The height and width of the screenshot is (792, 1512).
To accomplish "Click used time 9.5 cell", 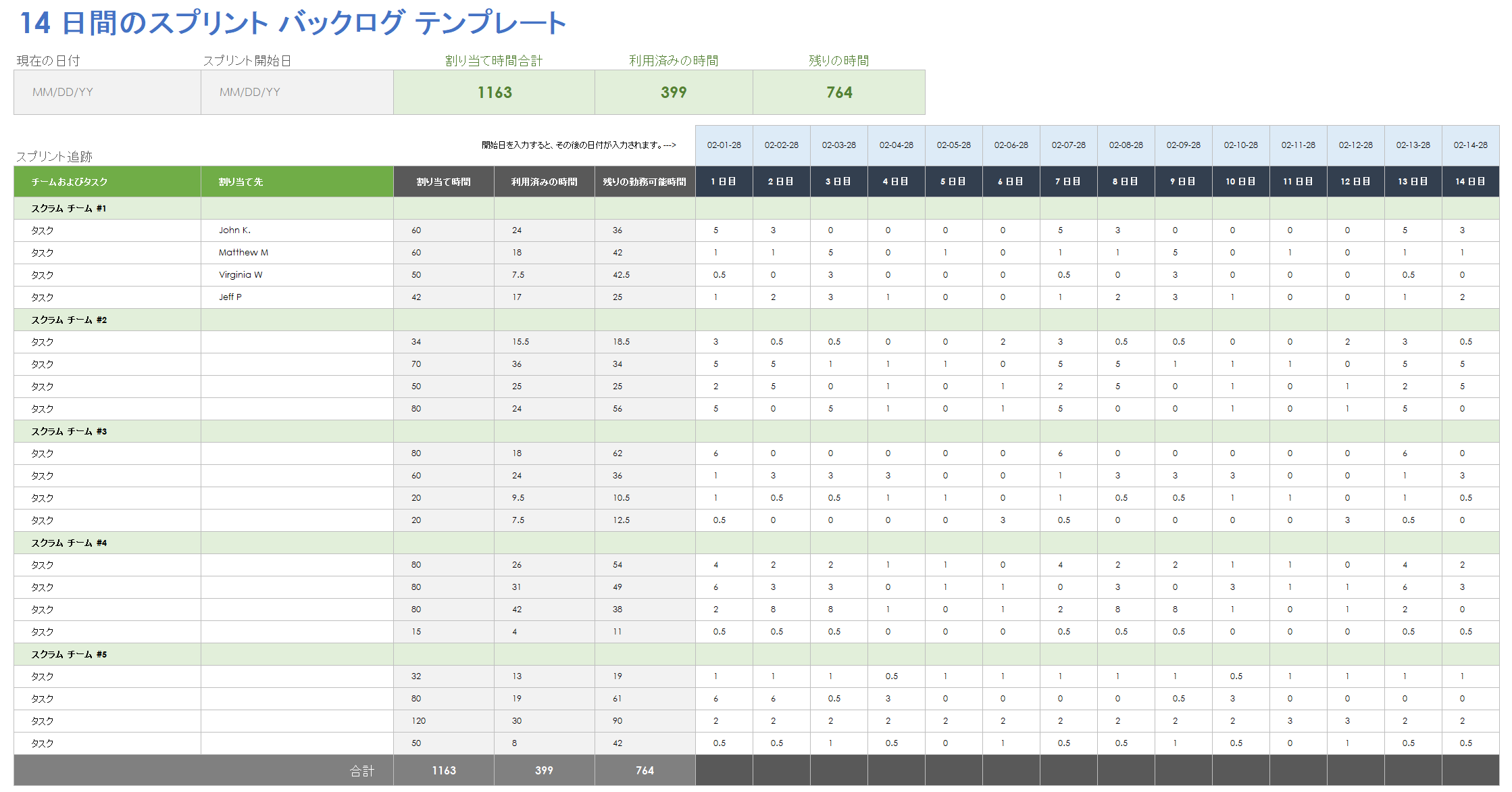I will point(545,498).
